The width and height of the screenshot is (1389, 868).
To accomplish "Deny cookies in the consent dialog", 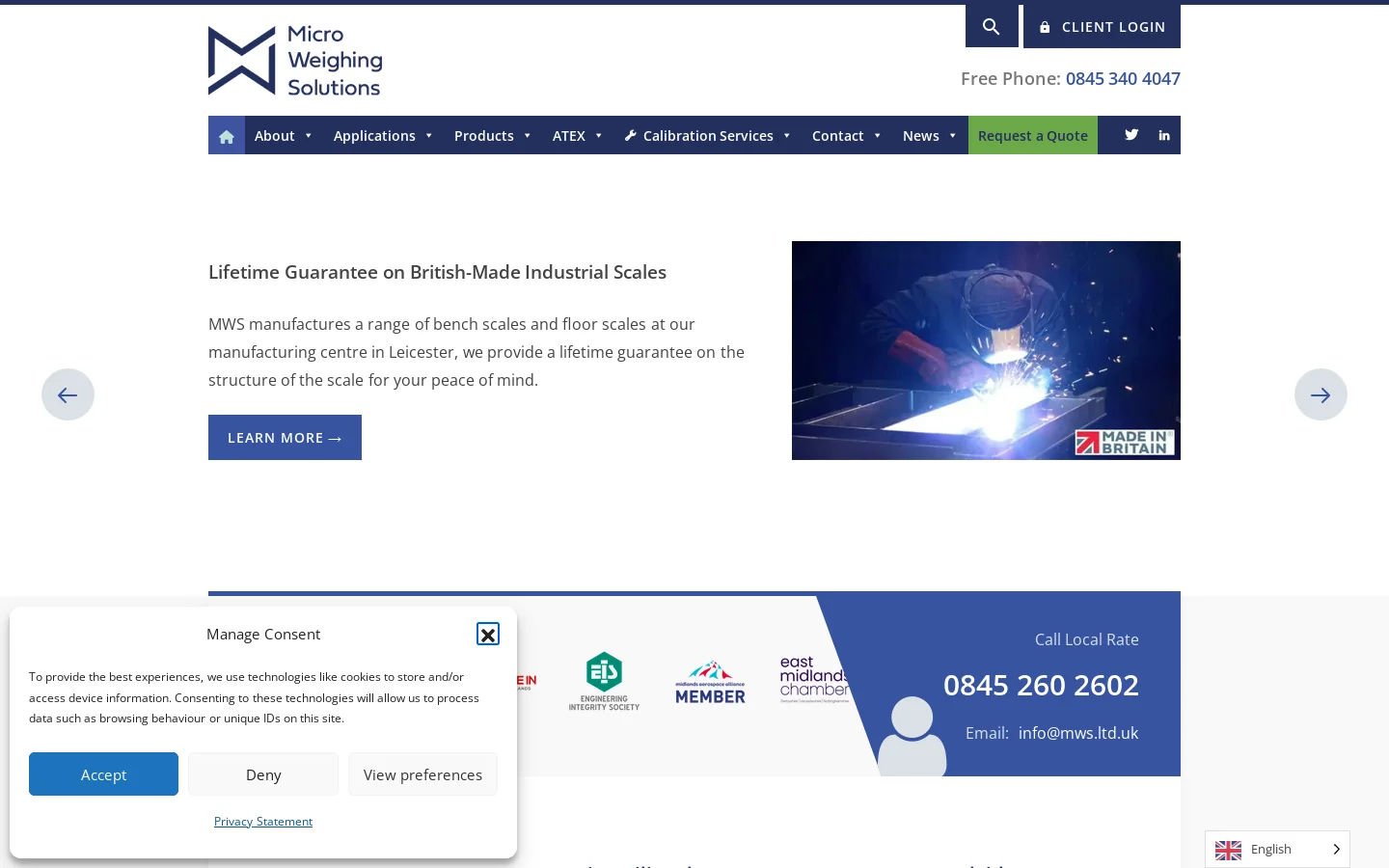I will 263,774.
